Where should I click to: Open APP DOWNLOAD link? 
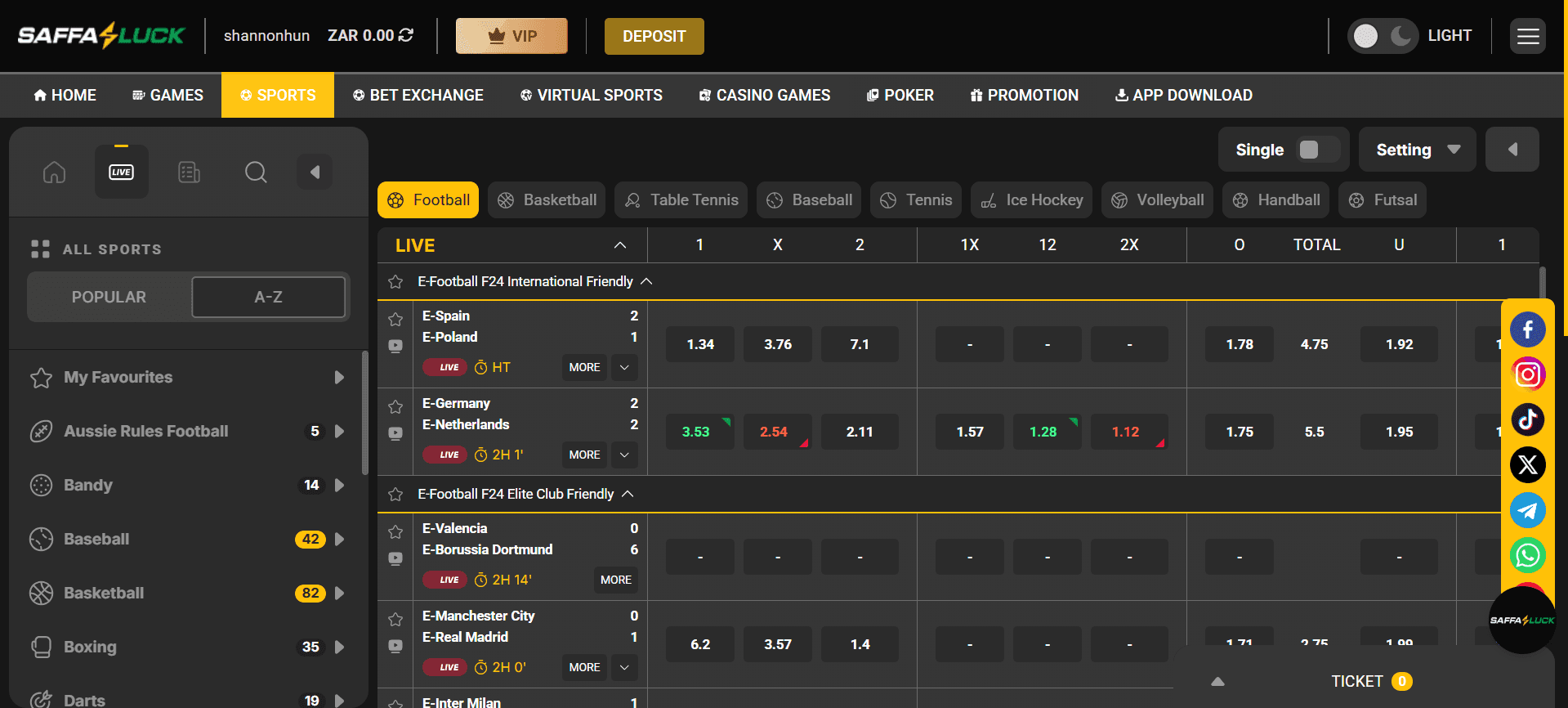pyautogui.click(x=1184, y=95)
